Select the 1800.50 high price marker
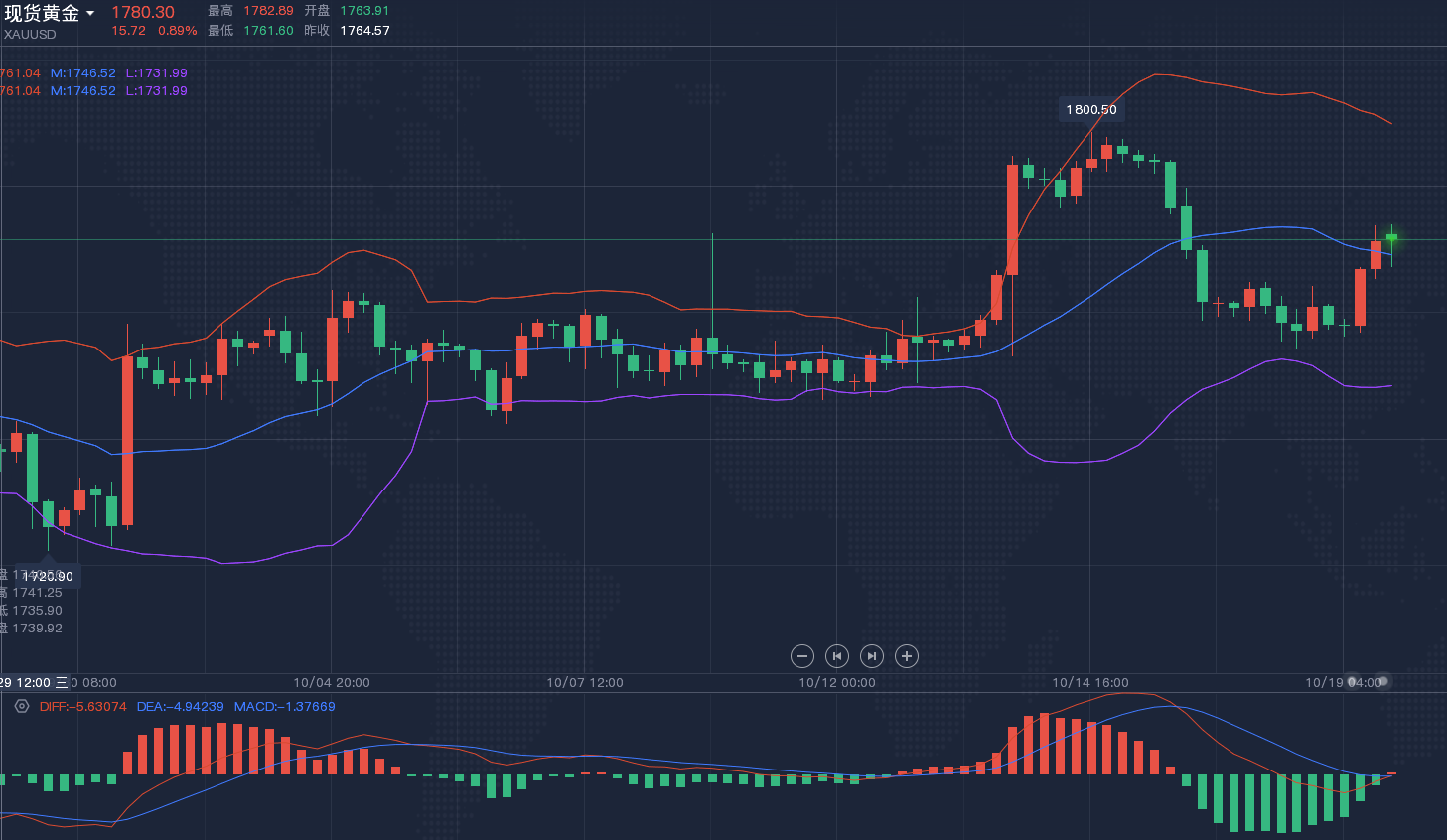The image size is (1447, 840). (1091, 110)
